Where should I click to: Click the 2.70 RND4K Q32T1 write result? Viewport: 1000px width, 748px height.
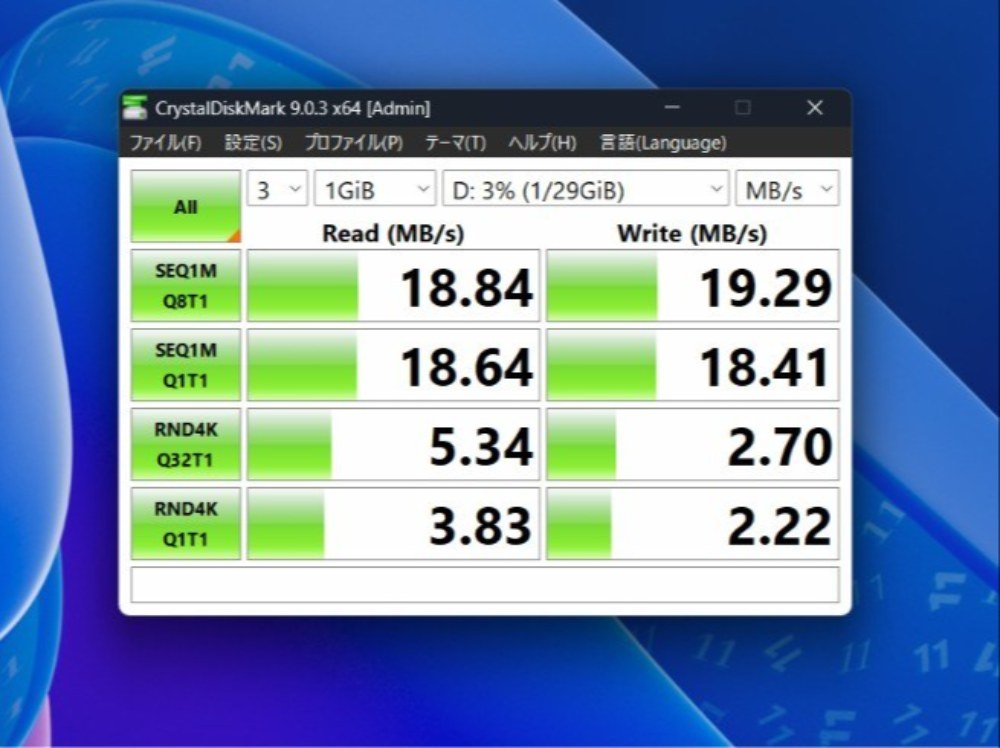click(693, 444)
